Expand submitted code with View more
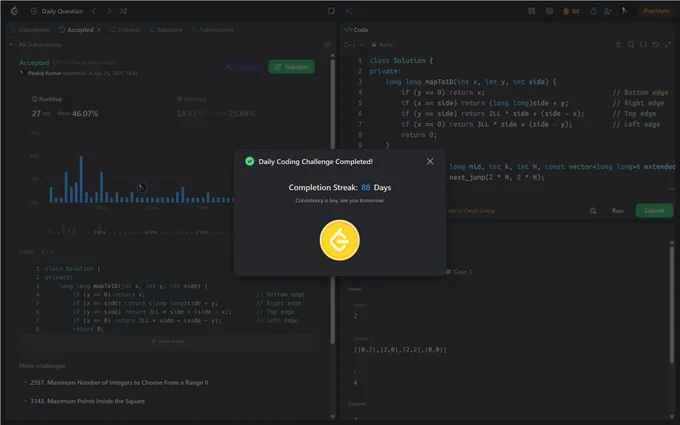The height and width of the screenshot is (425, 680). (x=167, y=341)
